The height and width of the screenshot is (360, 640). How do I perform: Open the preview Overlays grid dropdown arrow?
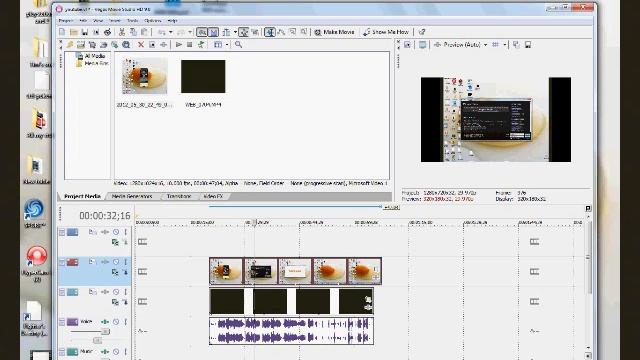tap(505, 44)
